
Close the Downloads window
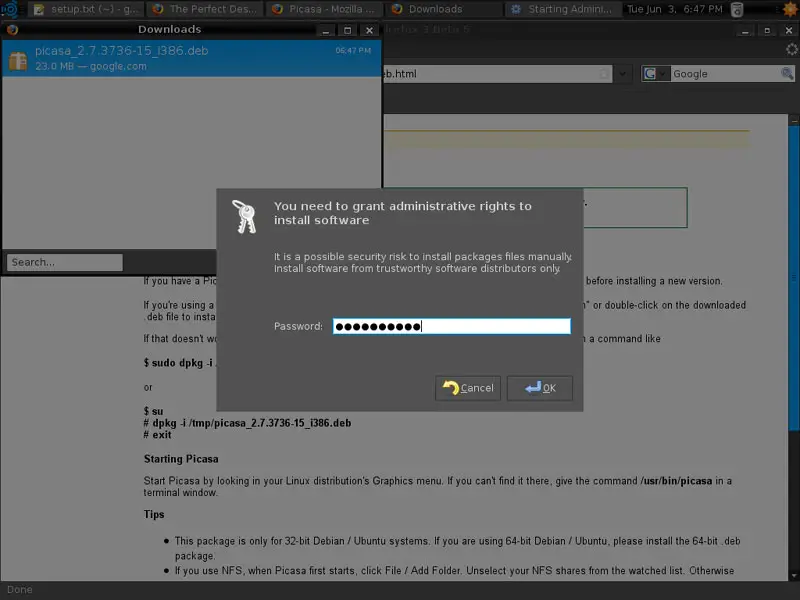[x=369, y=31]
